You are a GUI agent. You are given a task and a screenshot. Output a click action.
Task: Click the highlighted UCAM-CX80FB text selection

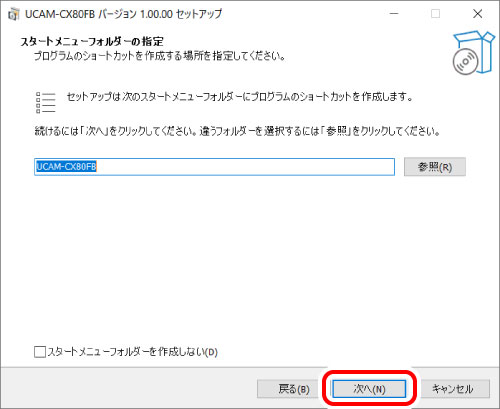[x=66, y=166]
